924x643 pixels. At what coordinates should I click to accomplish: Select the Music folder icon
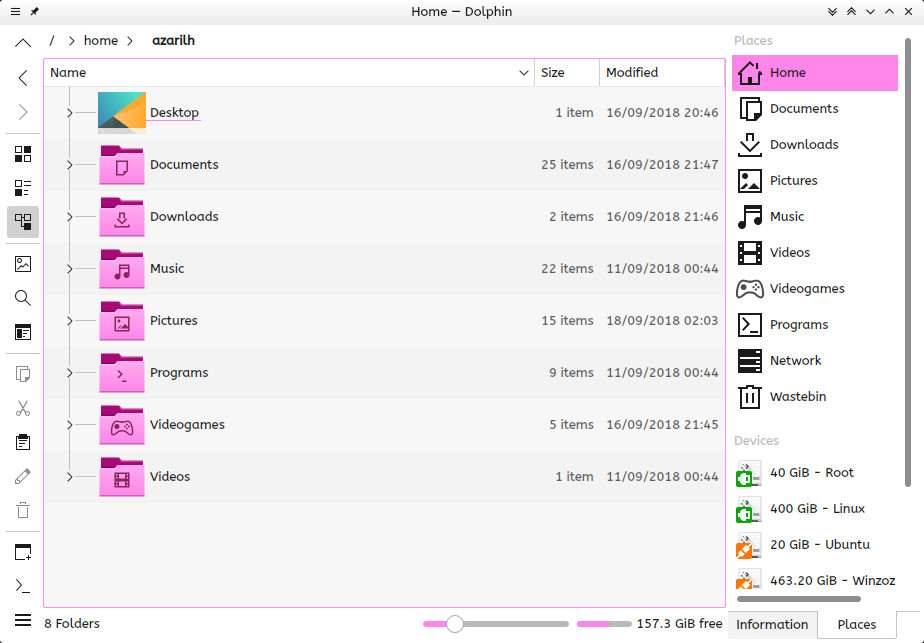(x=122, y=269)
